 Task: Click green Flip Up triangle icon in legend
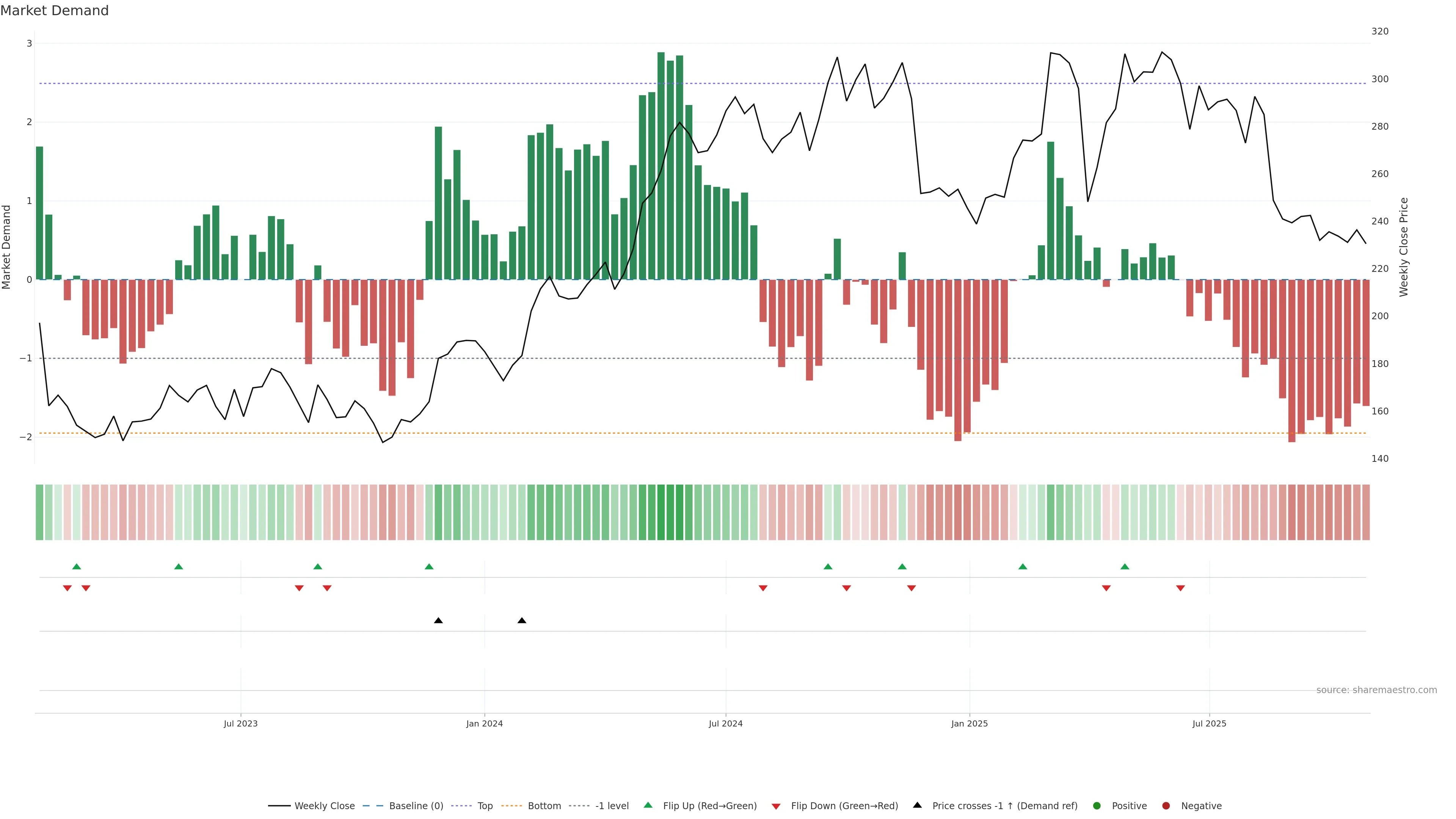[x=648, y=805]
